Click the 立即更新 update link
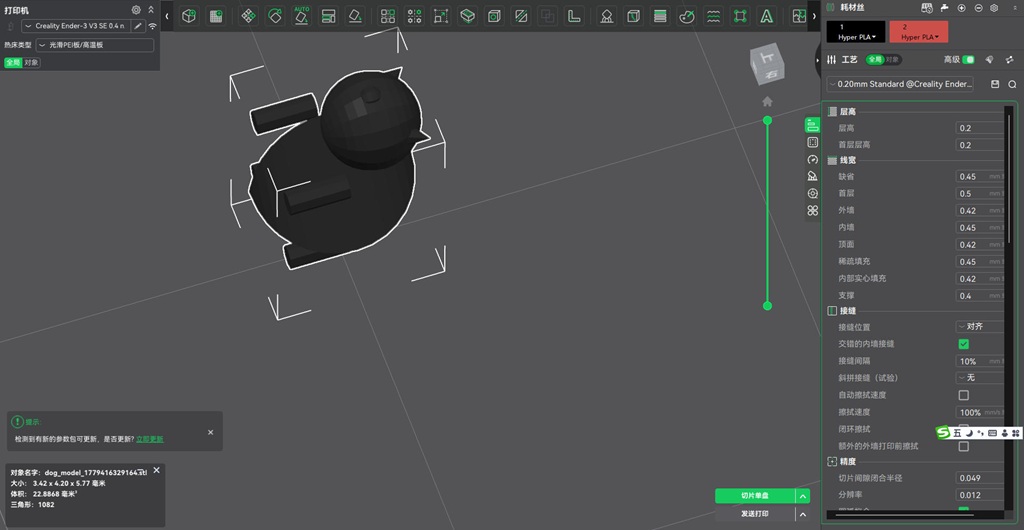The height and width of the screenshot is (530, 1024). coord(150,439)
